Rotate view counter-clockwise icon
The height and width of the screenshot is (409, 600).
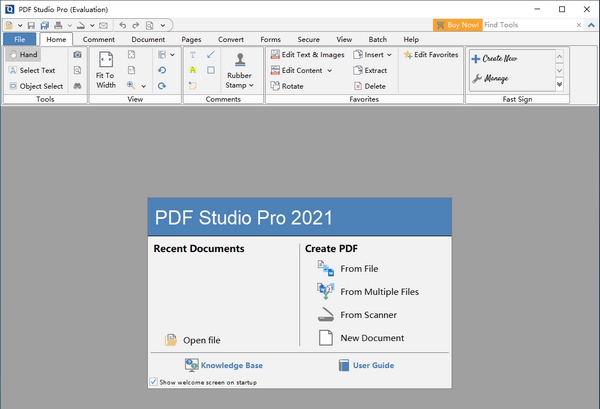point(162,70)
